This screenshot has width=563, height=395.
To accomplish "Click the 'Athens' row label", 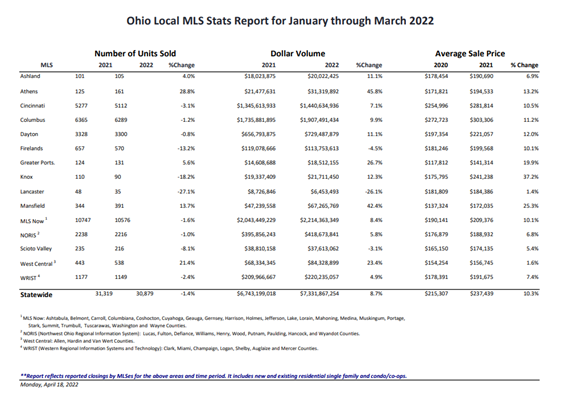I will tap(29, 92).
